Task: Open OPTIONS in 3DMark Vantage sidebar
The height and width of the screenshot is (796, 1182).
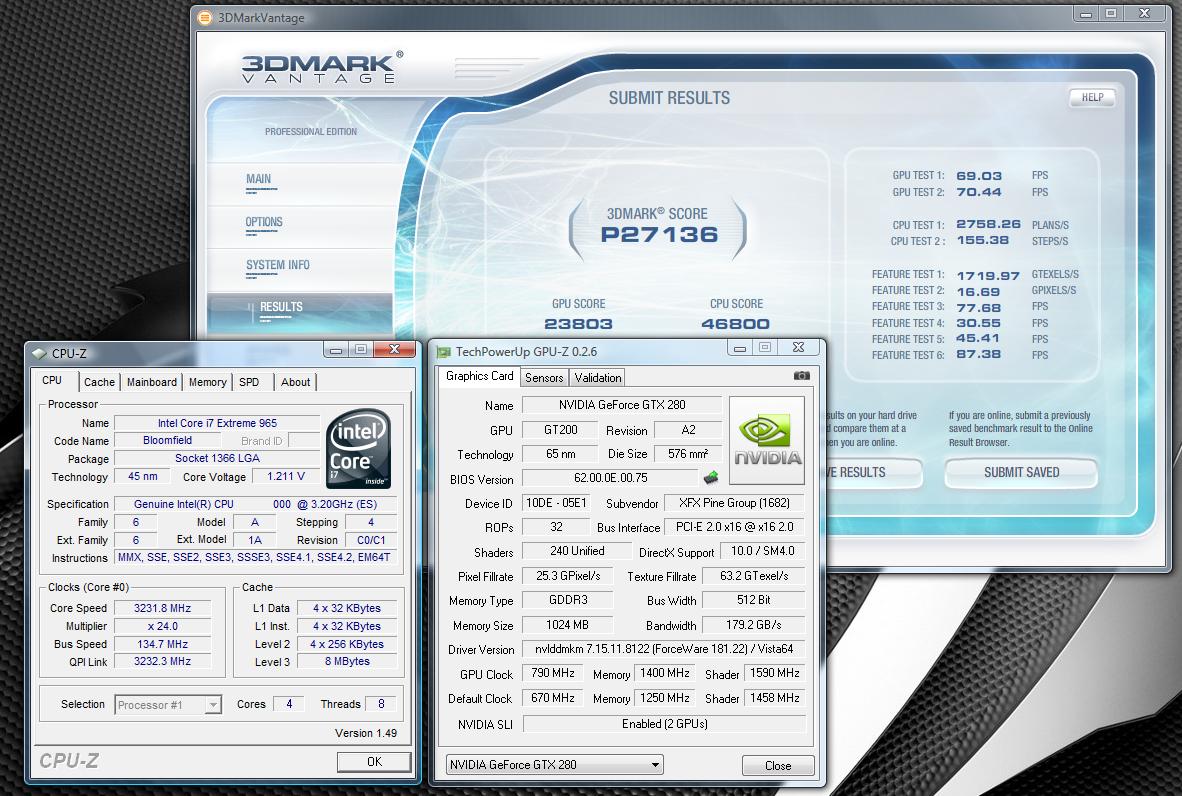Action: [x=264, y=223]
